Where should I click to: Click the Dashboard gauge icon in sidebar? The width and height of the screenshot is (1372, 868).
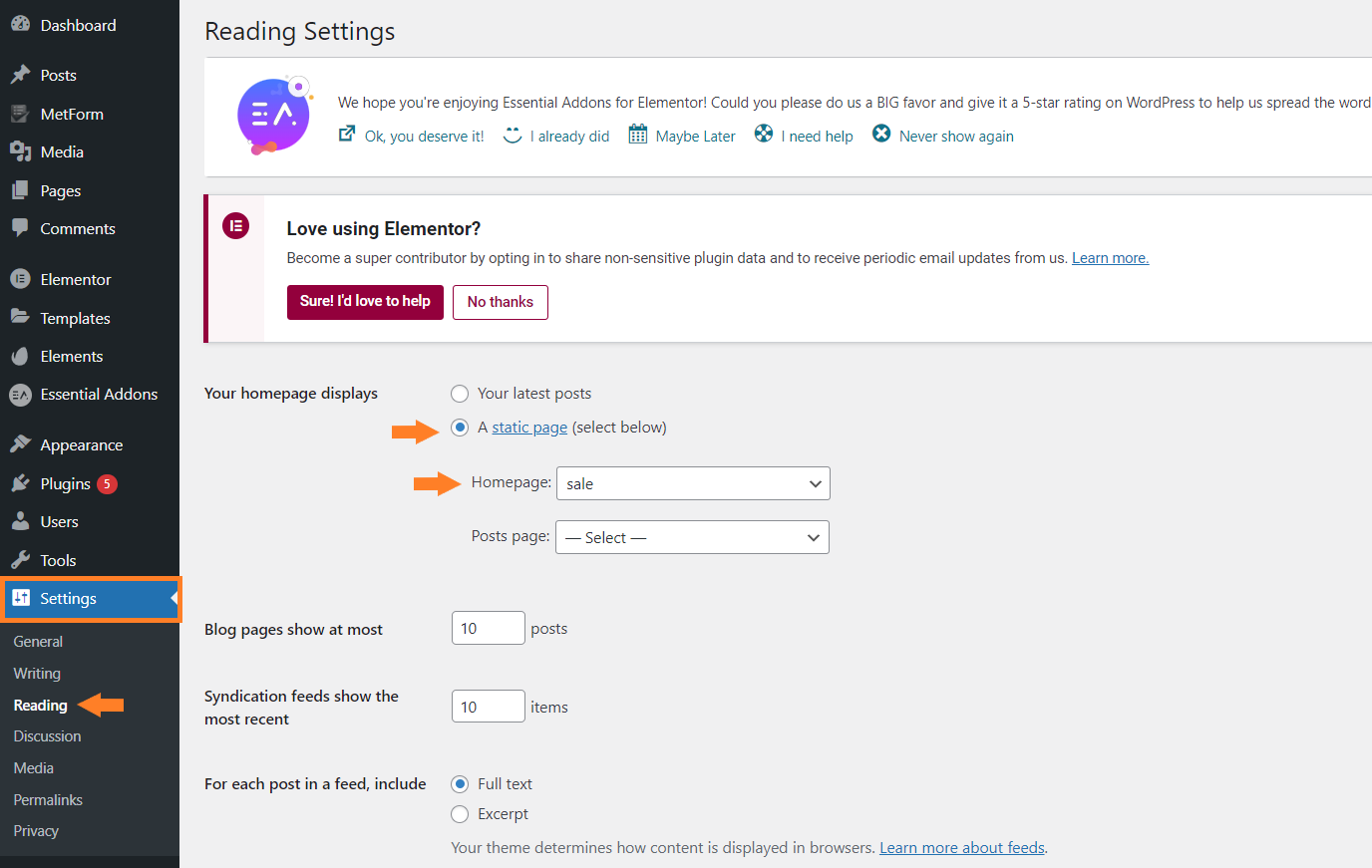20,25
